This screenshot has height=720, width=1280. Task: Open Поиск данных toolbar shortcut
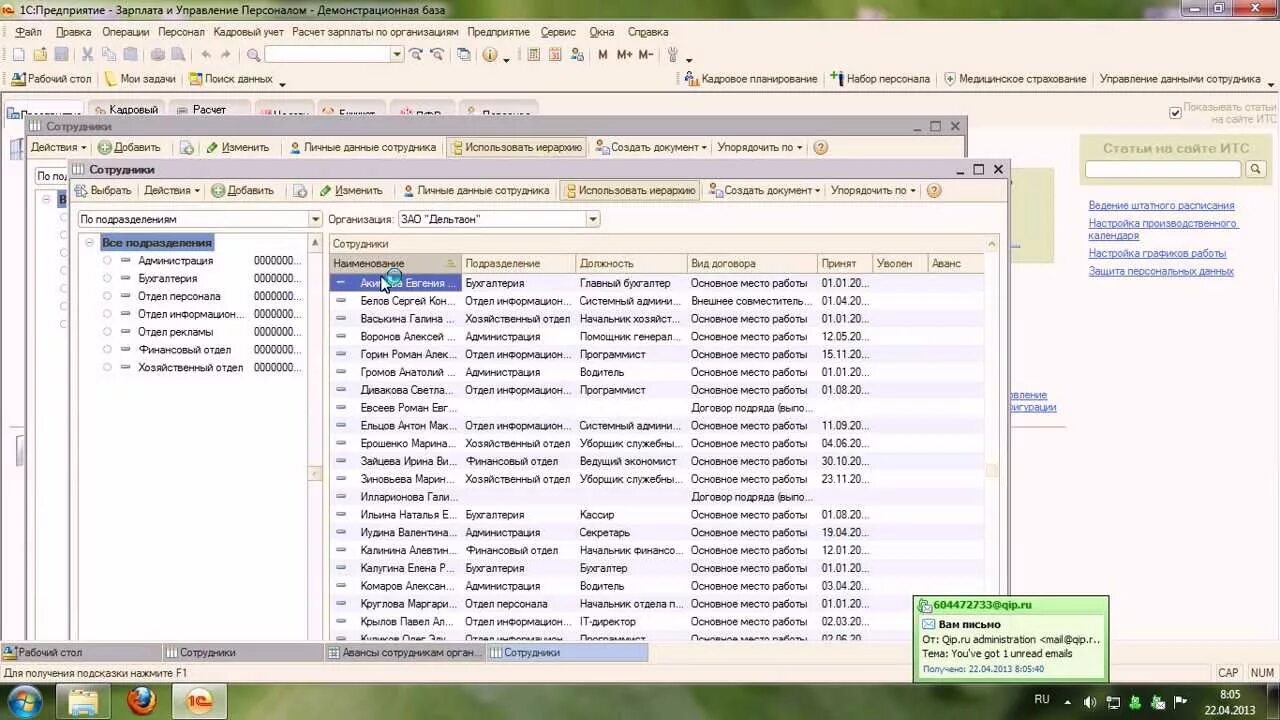coord(230,79)
